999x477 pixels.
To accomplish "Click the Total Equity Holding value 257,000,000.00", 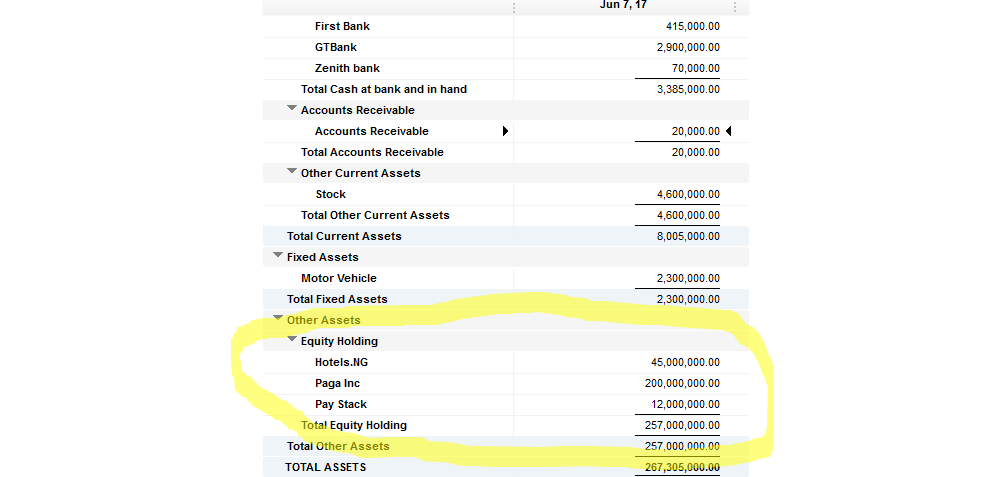I will coord(682,425).
